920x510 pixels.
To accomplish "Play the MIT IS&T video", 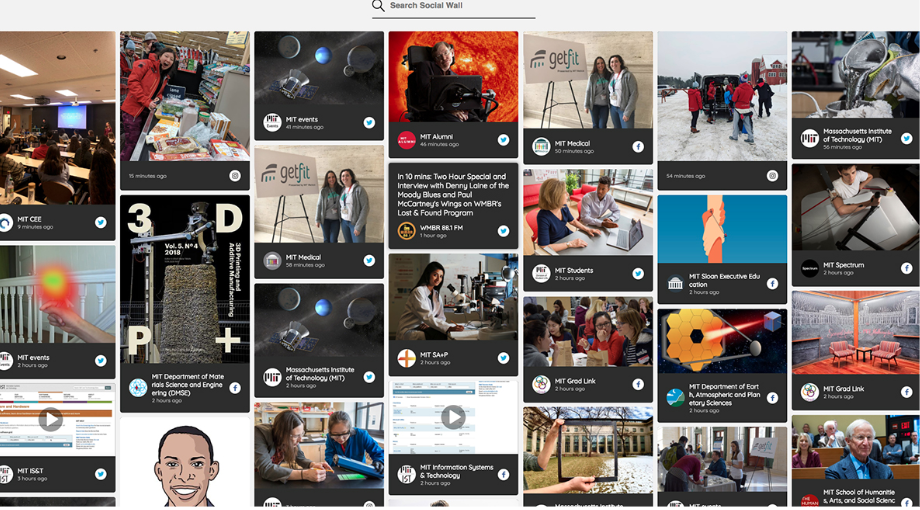I will pyautogui.click(x=50, y=419).
